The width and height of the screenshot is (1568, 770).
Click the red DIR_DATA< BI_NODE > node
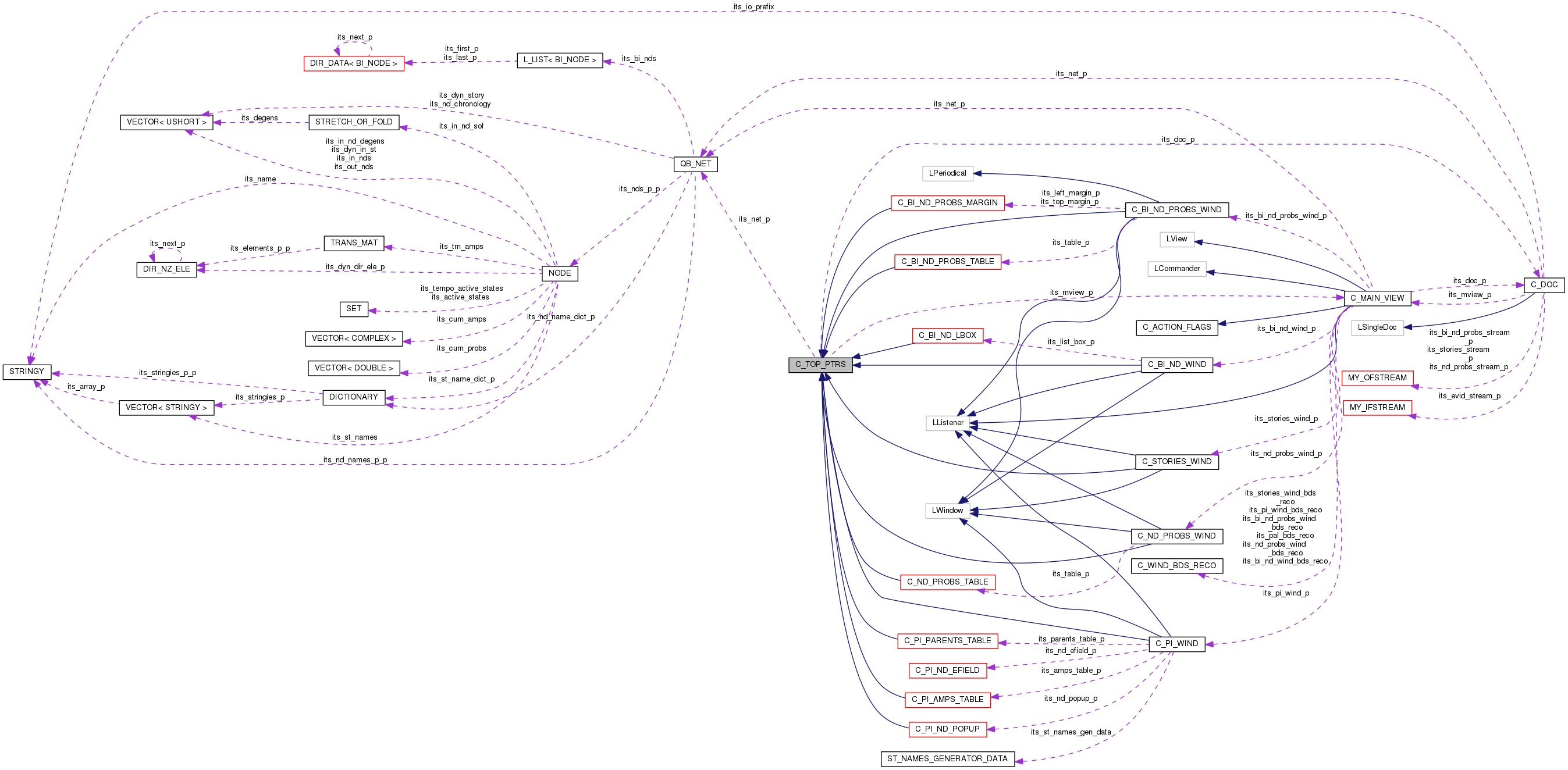click(353, 63)
